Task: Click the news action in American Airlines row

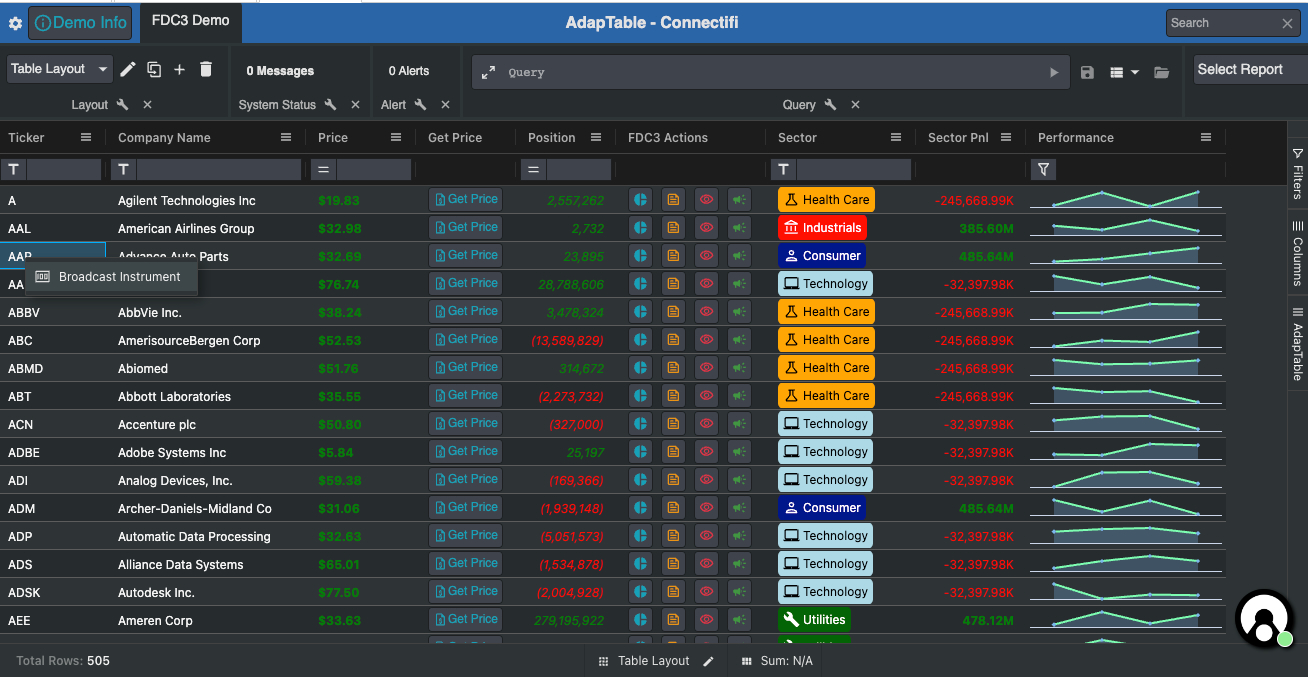Action: 673,228
